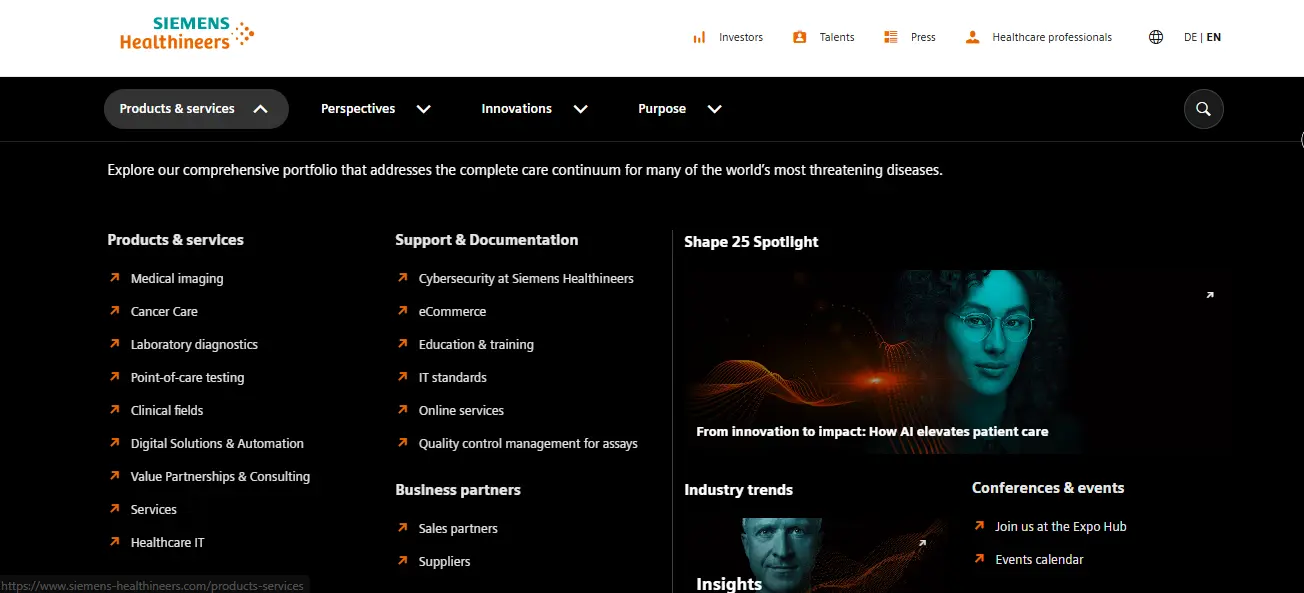1304x593 pixels.
Task: Open the Laboratory diagnostics menu entry
Action: (x=194, y=344)
